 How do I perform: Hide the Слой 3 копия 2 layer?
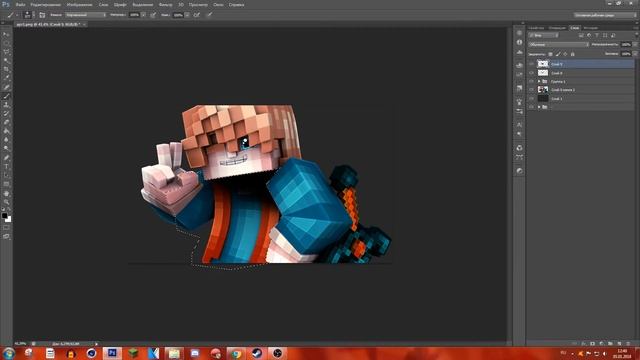[x=531, y=90]
